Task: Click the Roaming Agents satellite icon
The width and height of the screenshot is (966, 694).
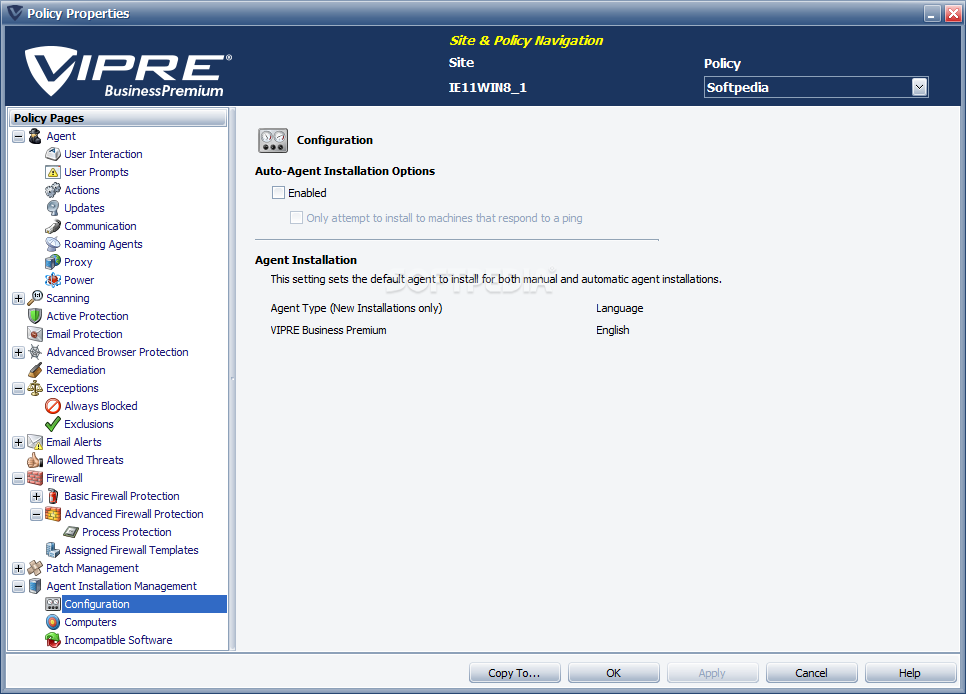Action: [53, 244]
